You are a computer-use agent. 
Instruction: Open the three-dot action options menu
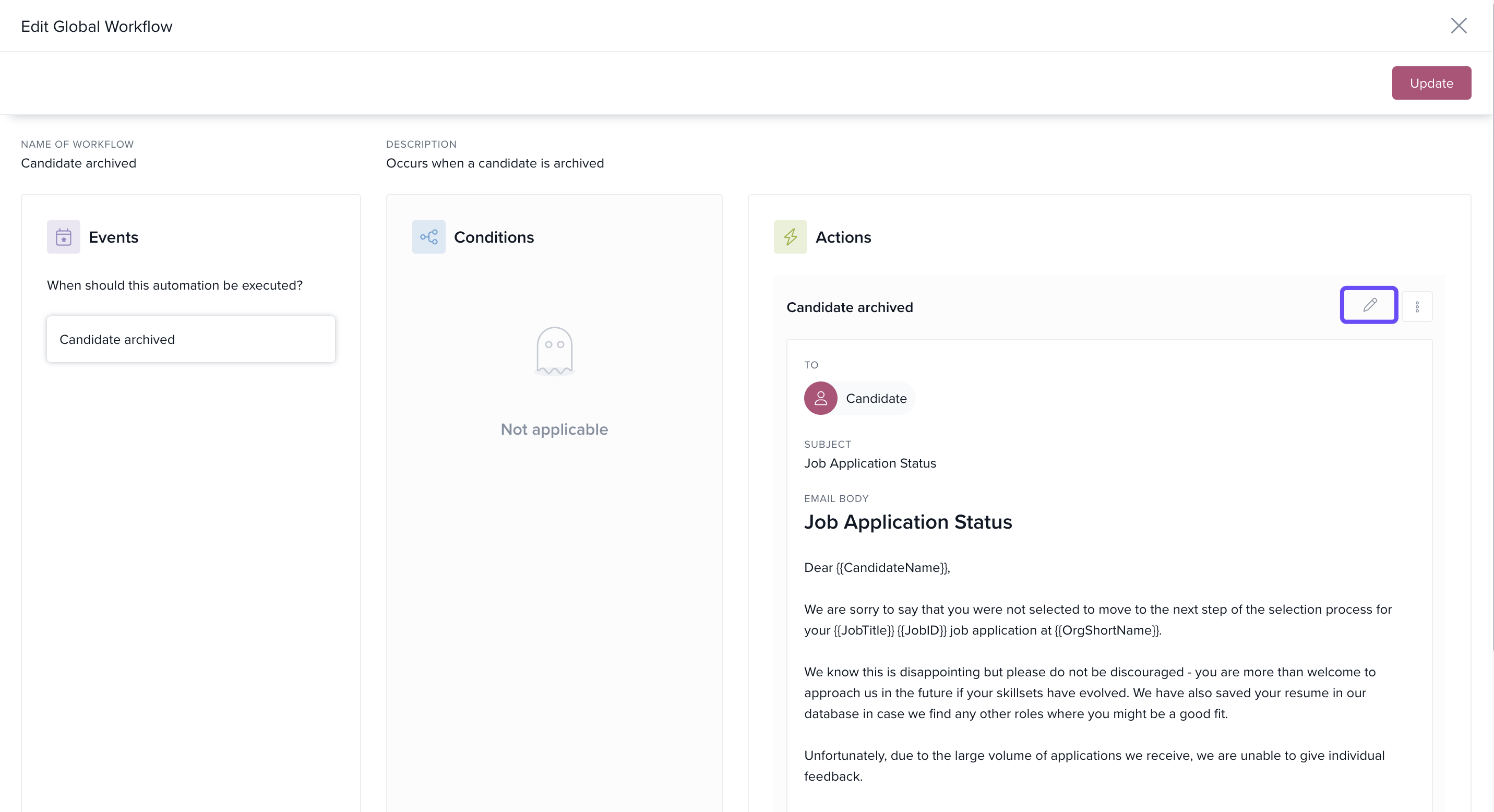click(1417, 307)
